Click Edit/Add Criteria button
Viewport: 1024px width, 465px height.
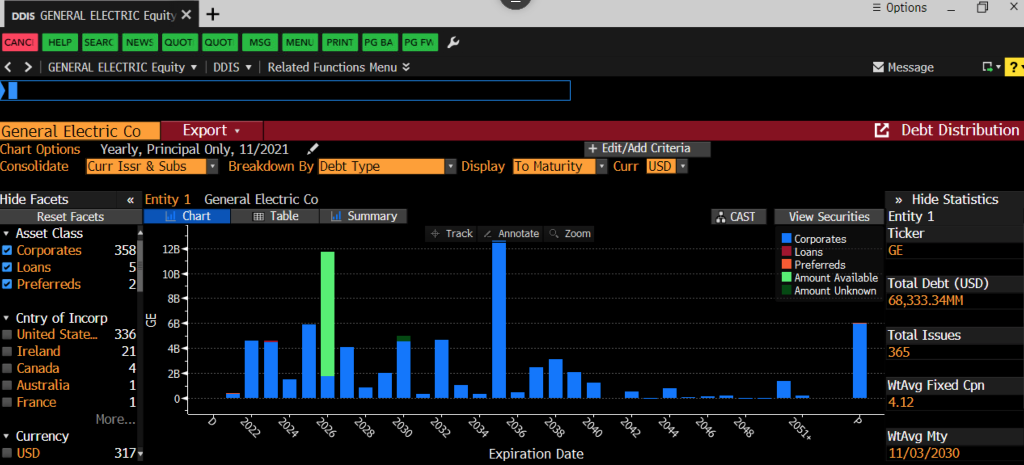(x=647, y=149)
